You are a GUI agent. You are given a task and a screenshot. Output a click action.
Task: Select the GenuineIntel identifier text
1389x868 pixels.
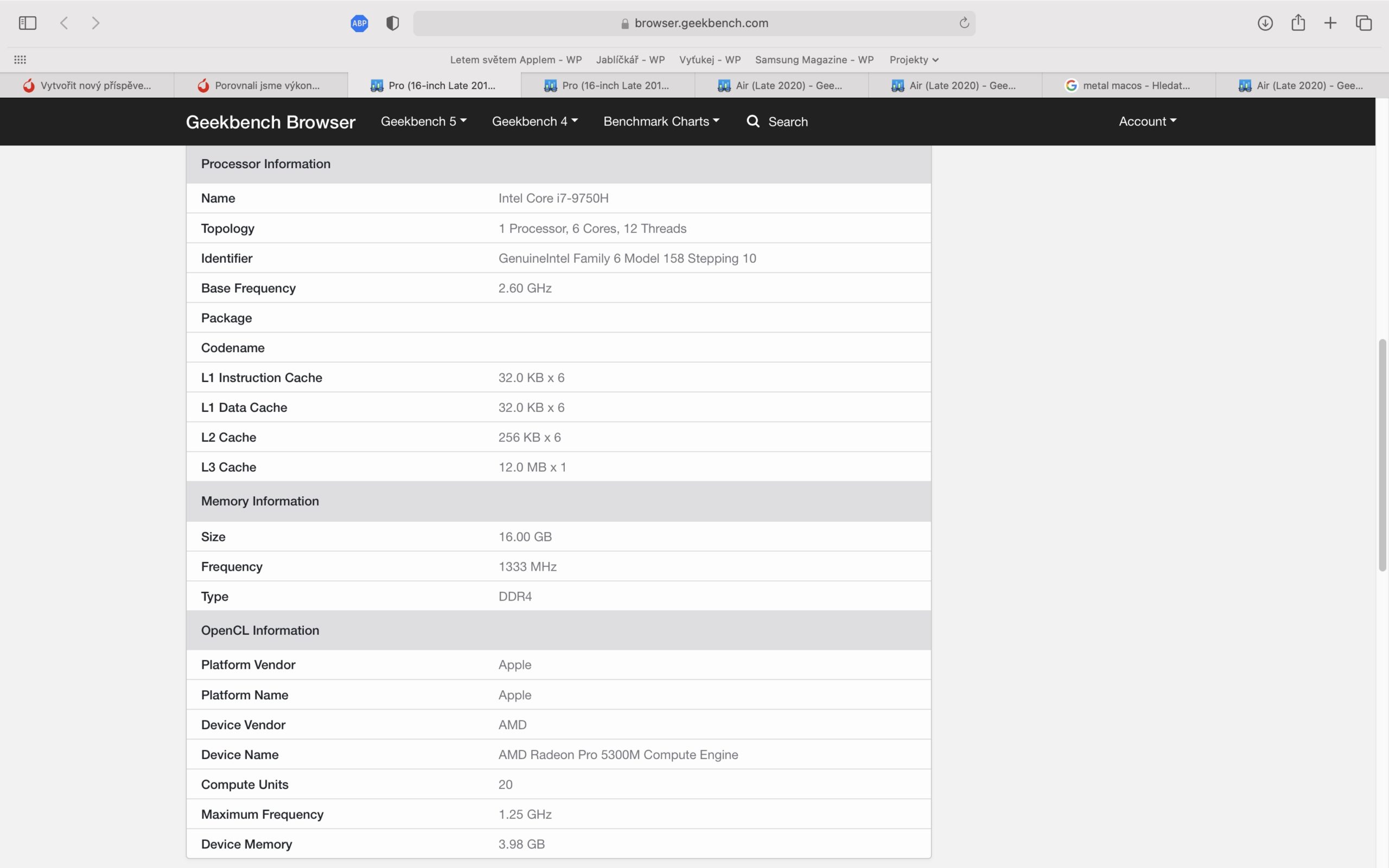tap(627, 258)
